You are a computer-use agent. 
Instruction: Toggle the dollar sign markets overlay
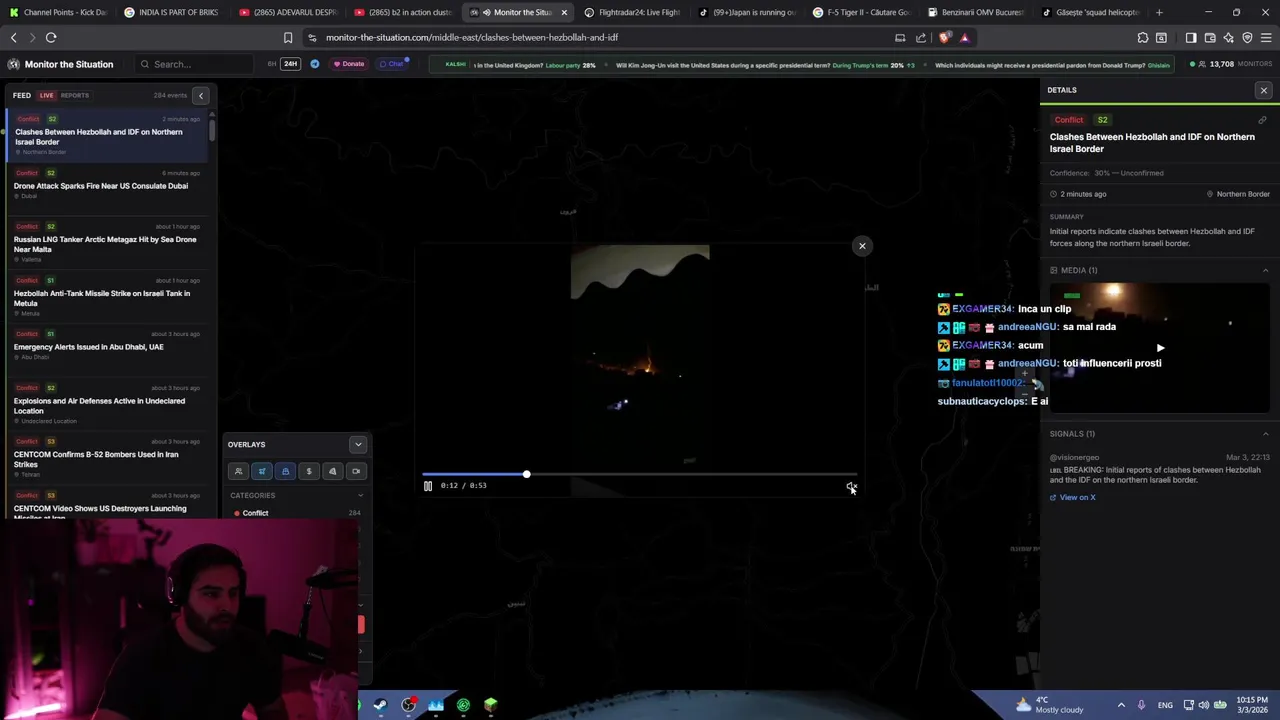pyautogui.click(x=309, y=471)
